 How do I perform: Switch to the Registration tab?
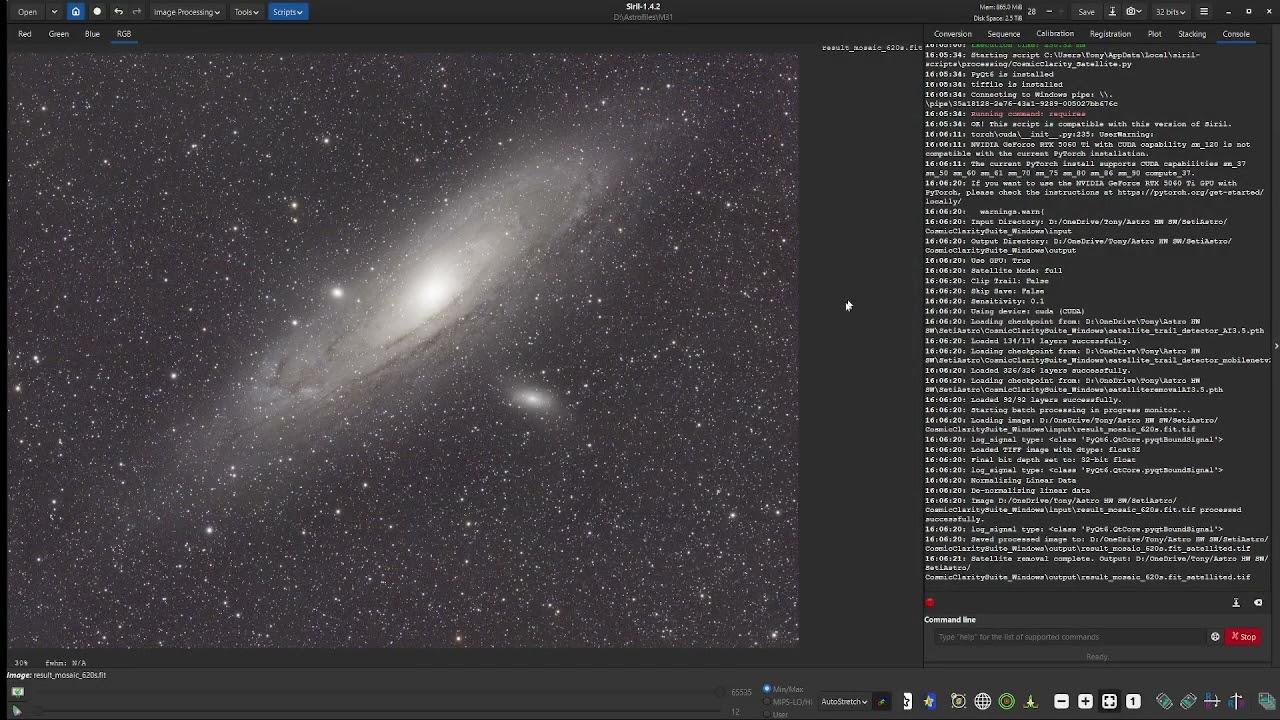pyautogui.click(x=1110, y=34)
